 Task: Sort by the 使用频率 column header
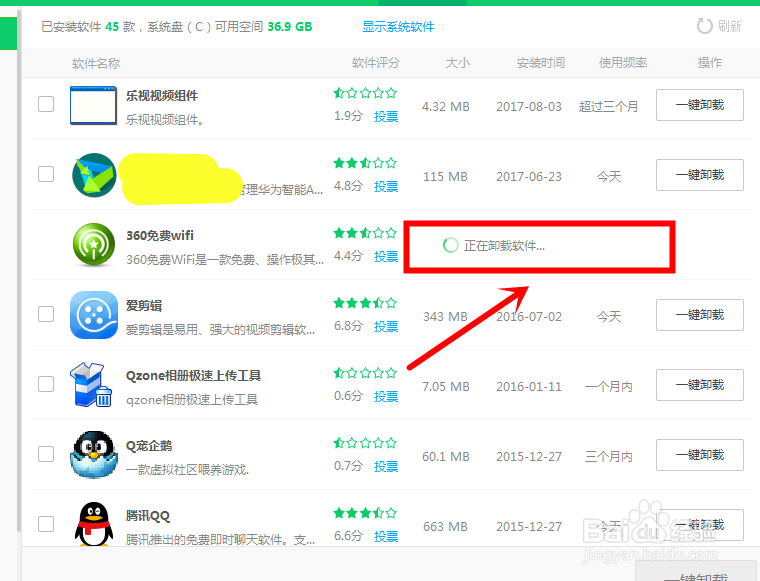point(623,63)
